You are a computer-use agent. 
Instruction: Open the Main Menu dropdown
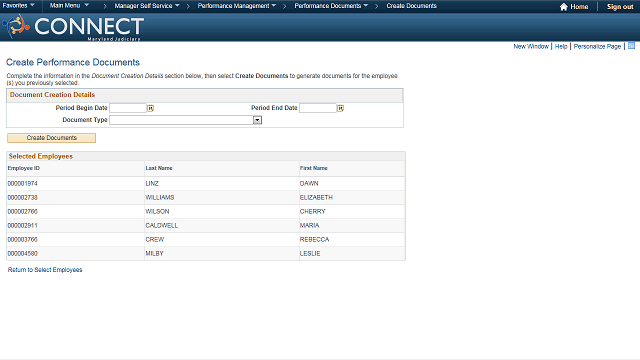69,6
